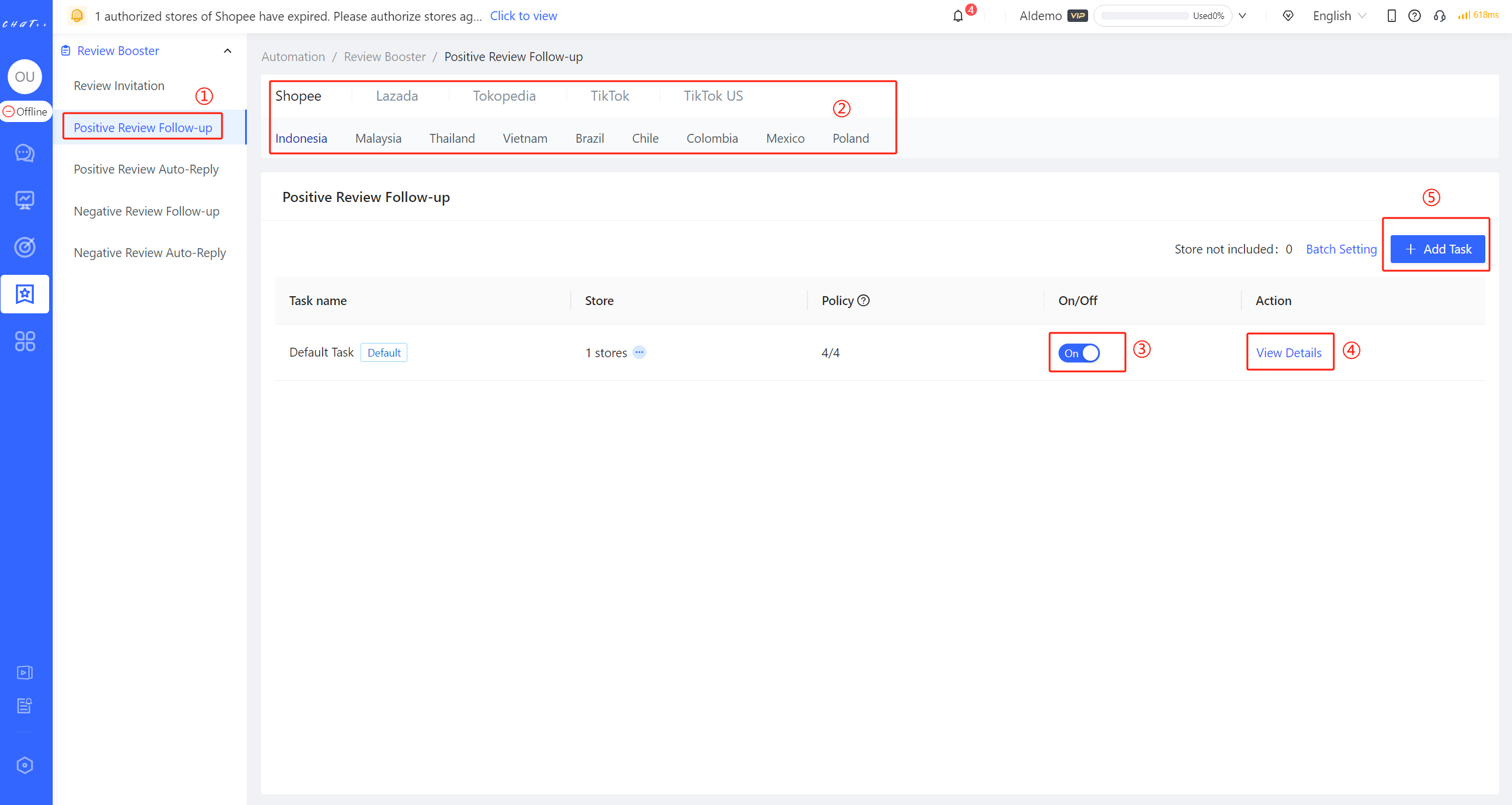Open the target marketing sidebar icon

25,247
